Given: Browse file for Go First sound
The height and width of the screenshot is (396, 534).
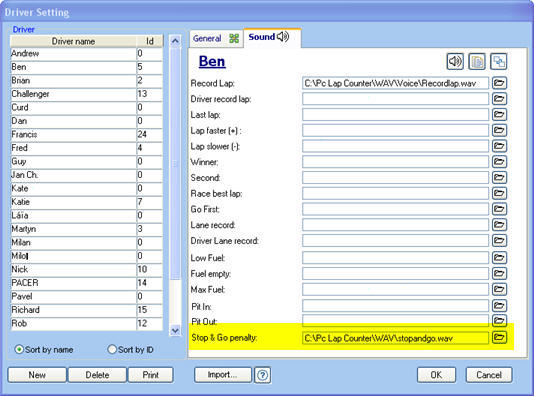Looking at the screenshot, I should pyautogui.click(x=499, y=209).
